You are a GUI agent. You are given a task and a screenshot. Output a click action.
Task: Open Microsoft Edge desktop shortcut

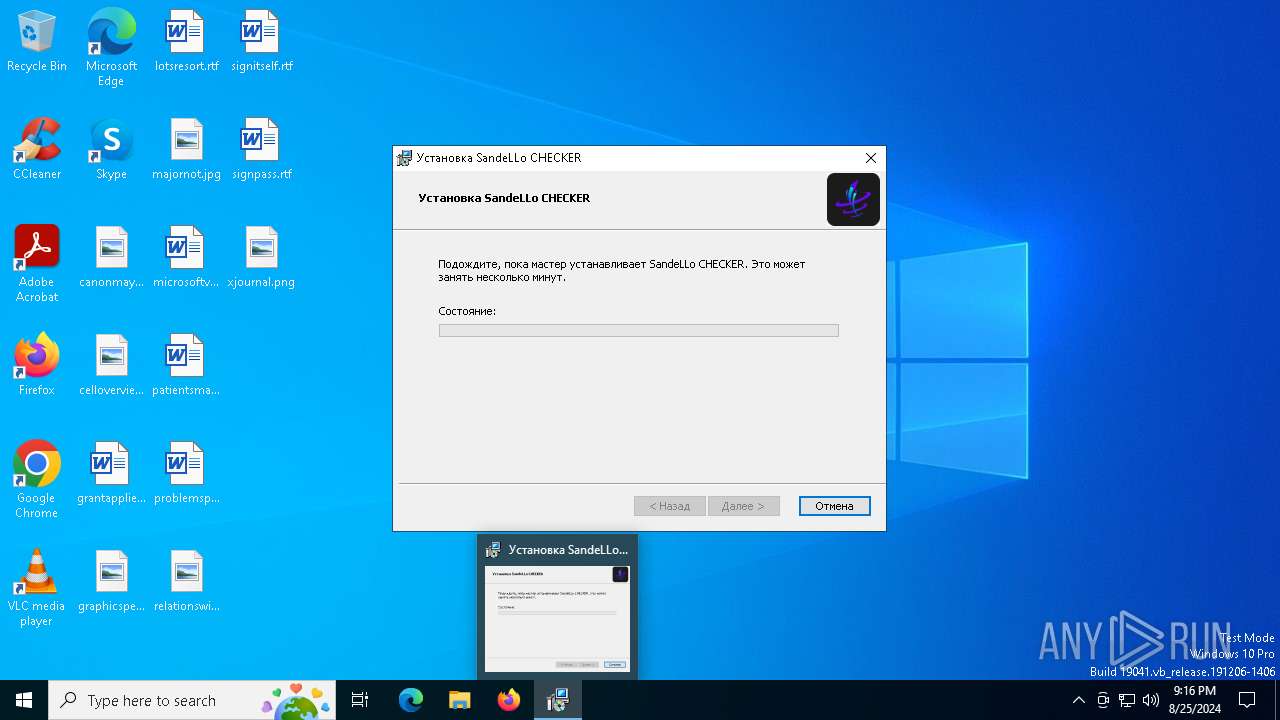click(x=111, y=47)
